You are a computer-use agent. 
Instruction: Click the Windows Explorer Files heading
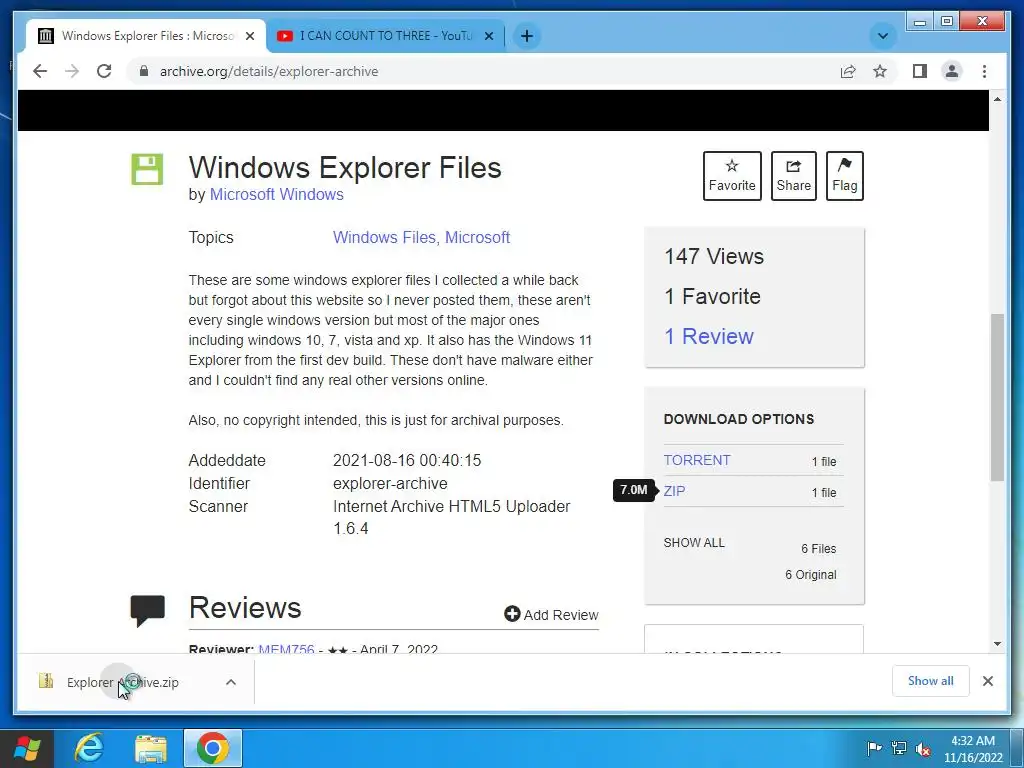click(x=345, y=167)
